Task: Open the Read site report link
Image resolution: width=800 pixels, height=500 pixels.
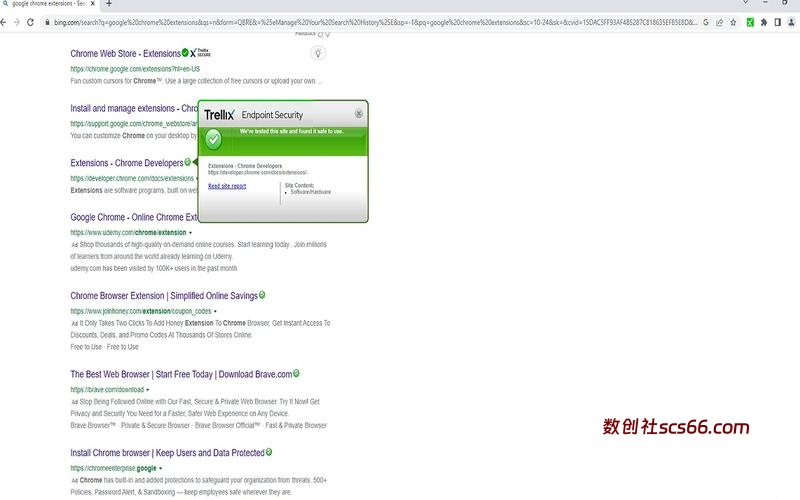Action: 227,186
